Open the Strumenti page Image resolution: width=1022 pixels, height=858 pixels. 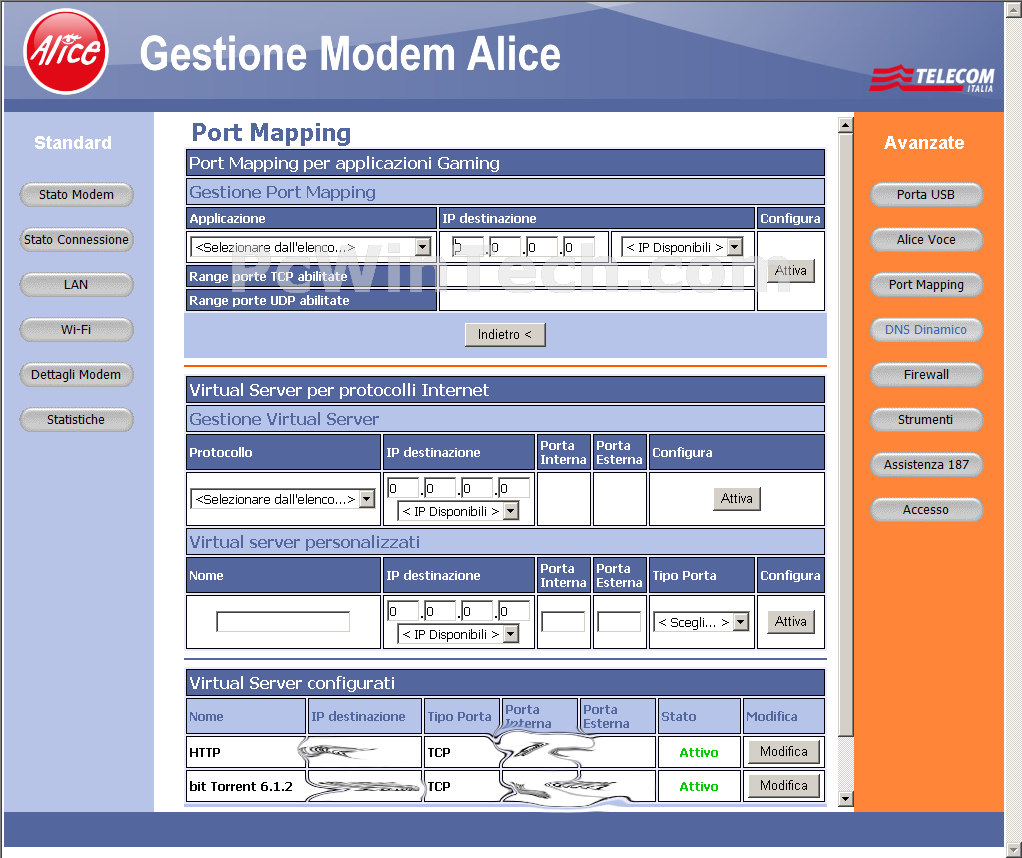[926, 419]
